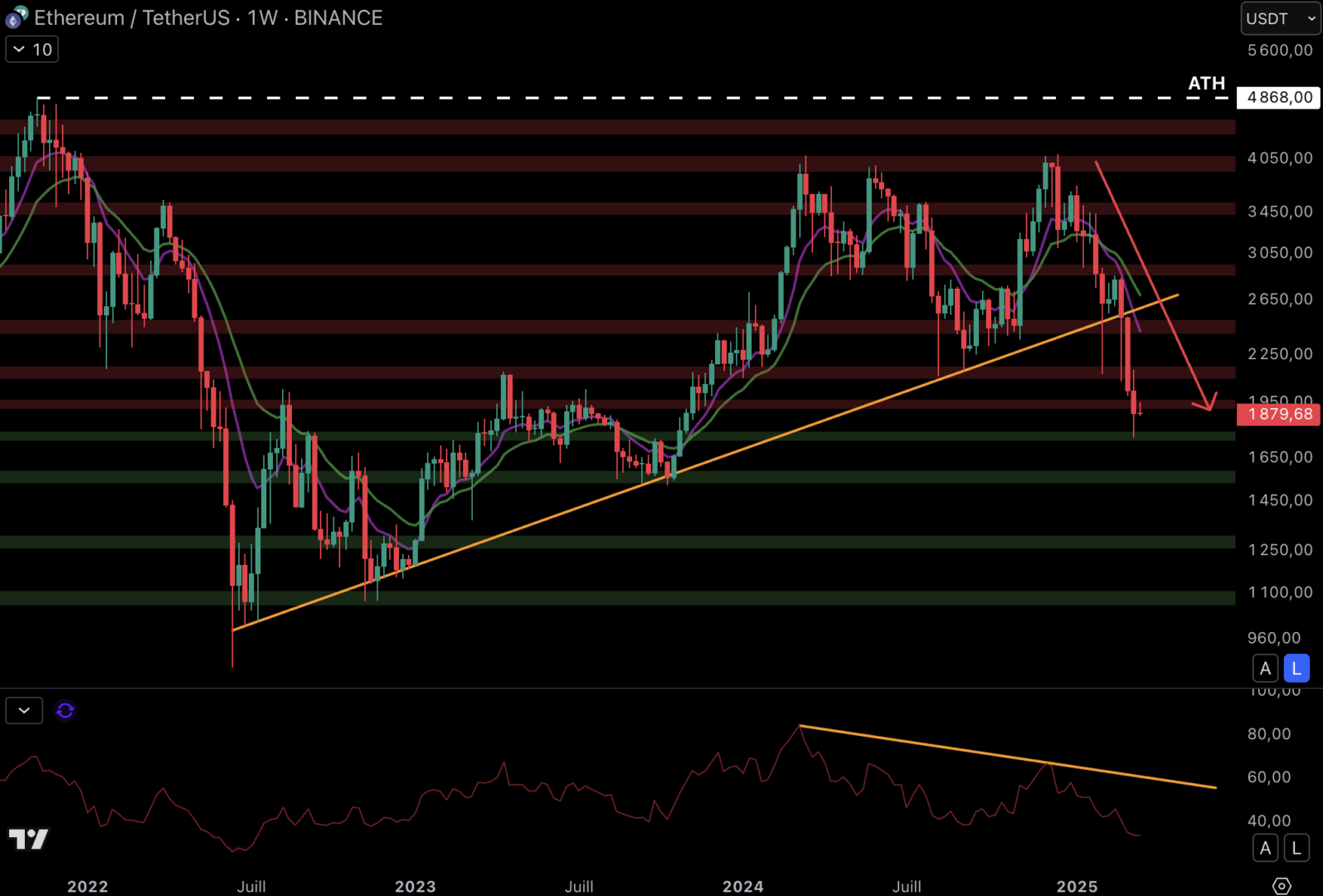Expand the indicator pane legend chevron
Screen dimensions: 1323x896
pos(24,711)
